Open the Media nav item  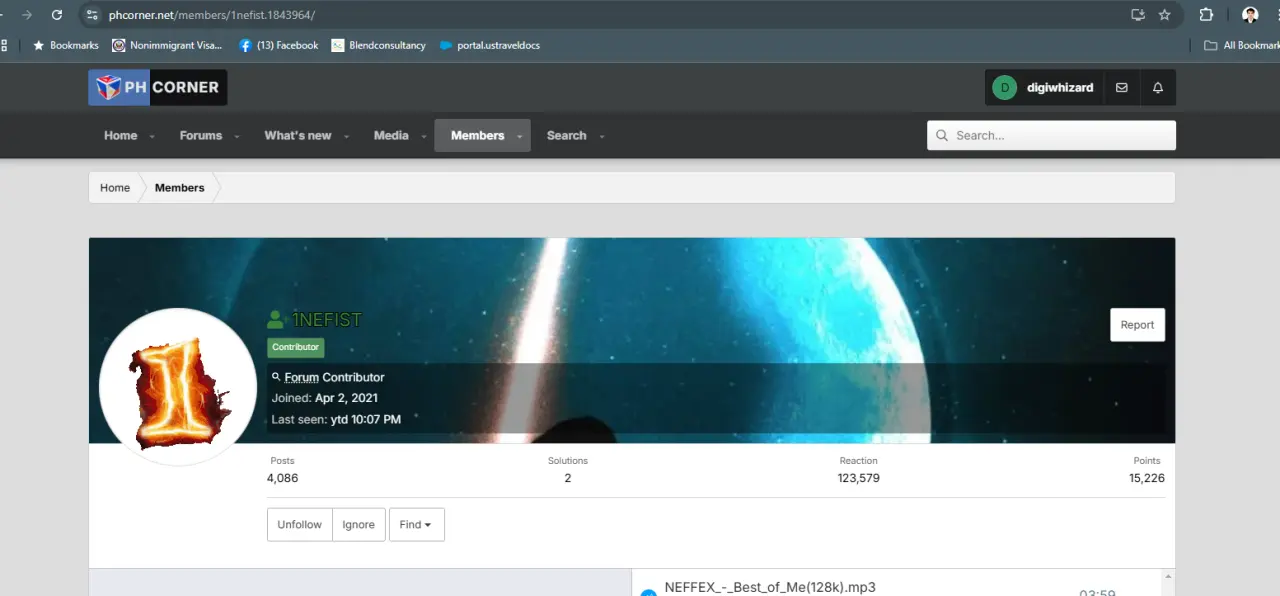pyautogui.click(x=391, y=135)
